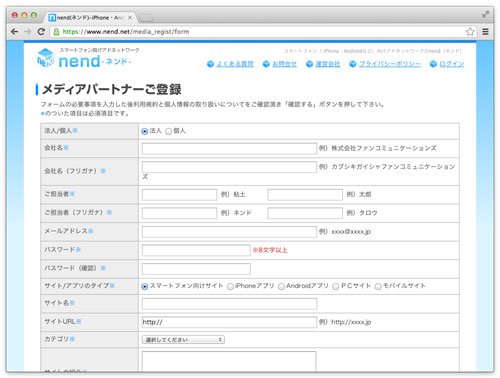Image resolution: width=500 pixels, height=378 pixels.
Task: Open the お問合せ link
Action: pyautogui.click(x=284, y=64)
